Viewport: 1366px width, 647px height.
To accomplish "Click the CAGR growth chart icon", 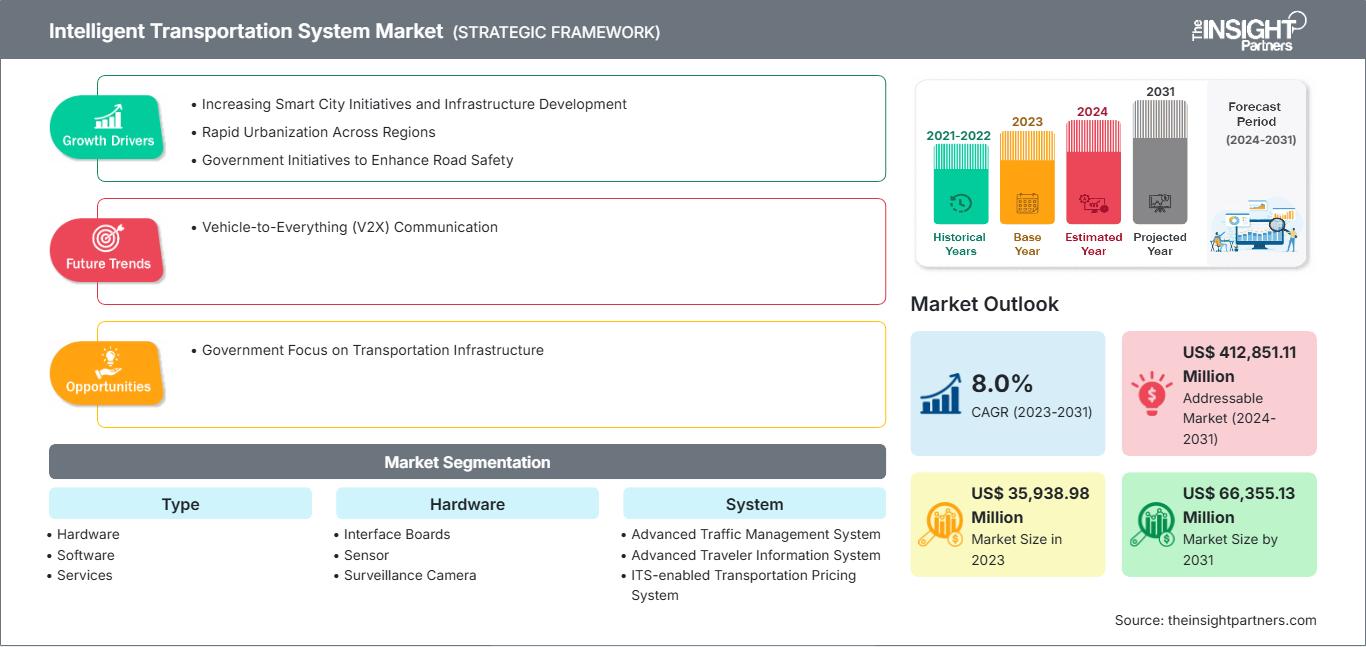I will click(941, 393).
